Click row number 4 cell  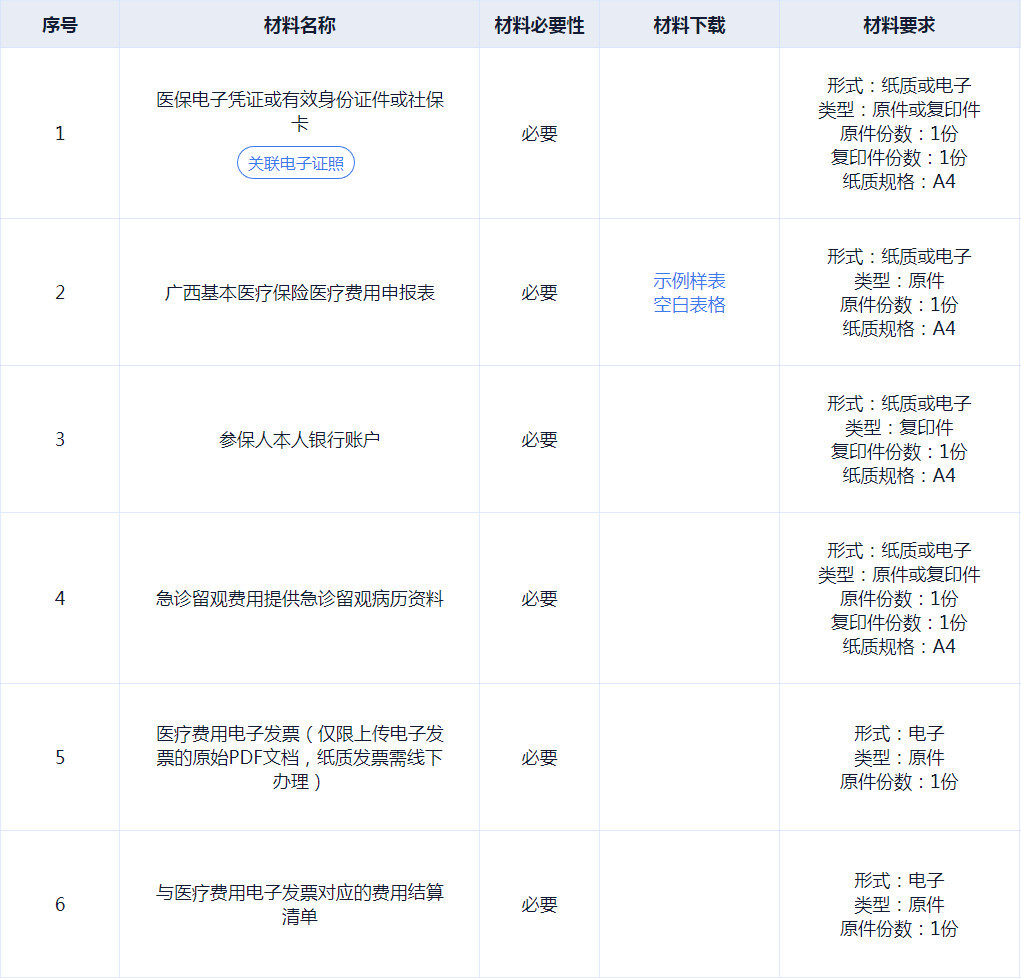[60, 599]
